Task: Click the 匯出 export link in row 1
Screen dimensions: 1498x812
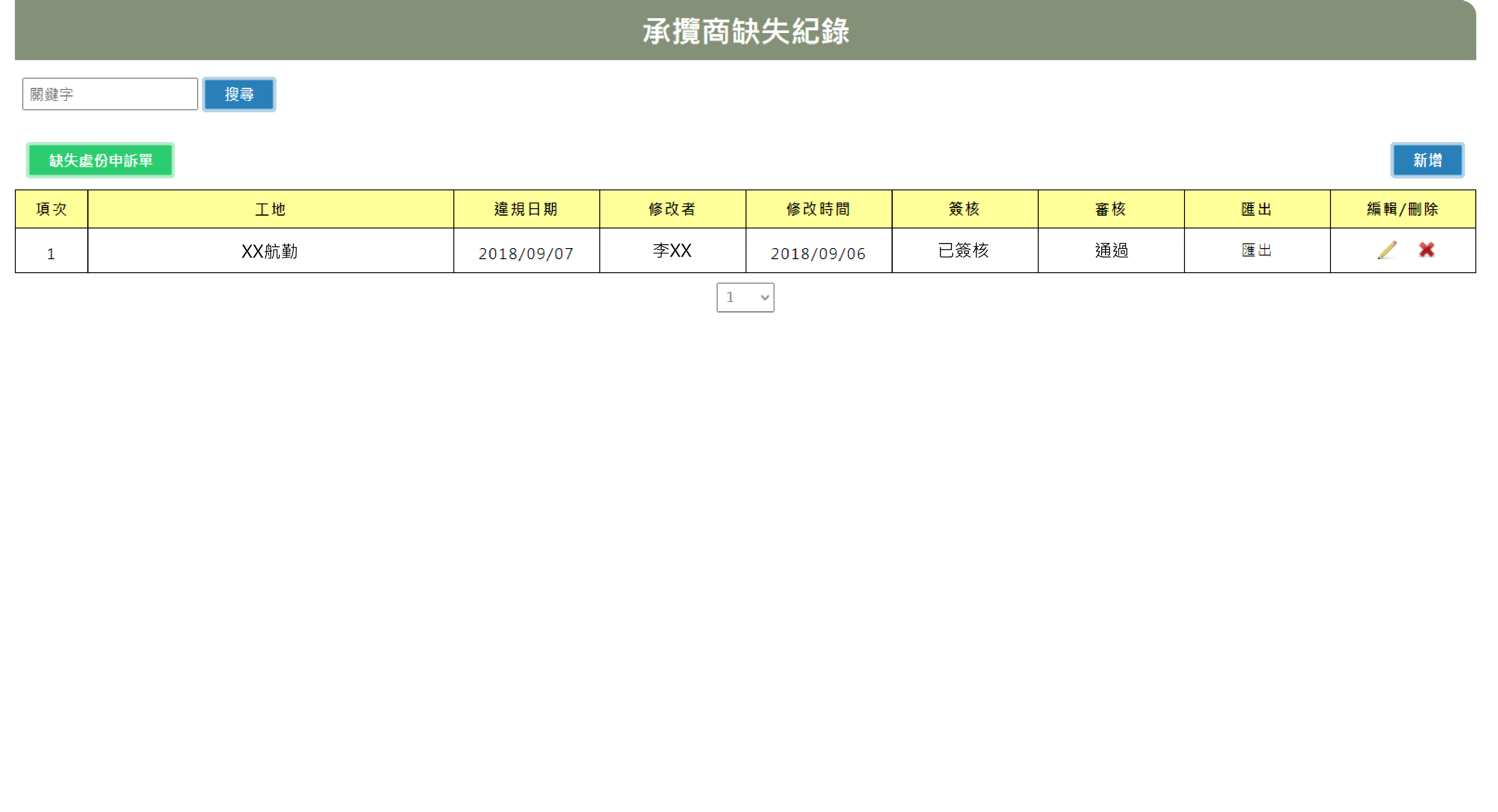Action: [x=1257, y=250]
